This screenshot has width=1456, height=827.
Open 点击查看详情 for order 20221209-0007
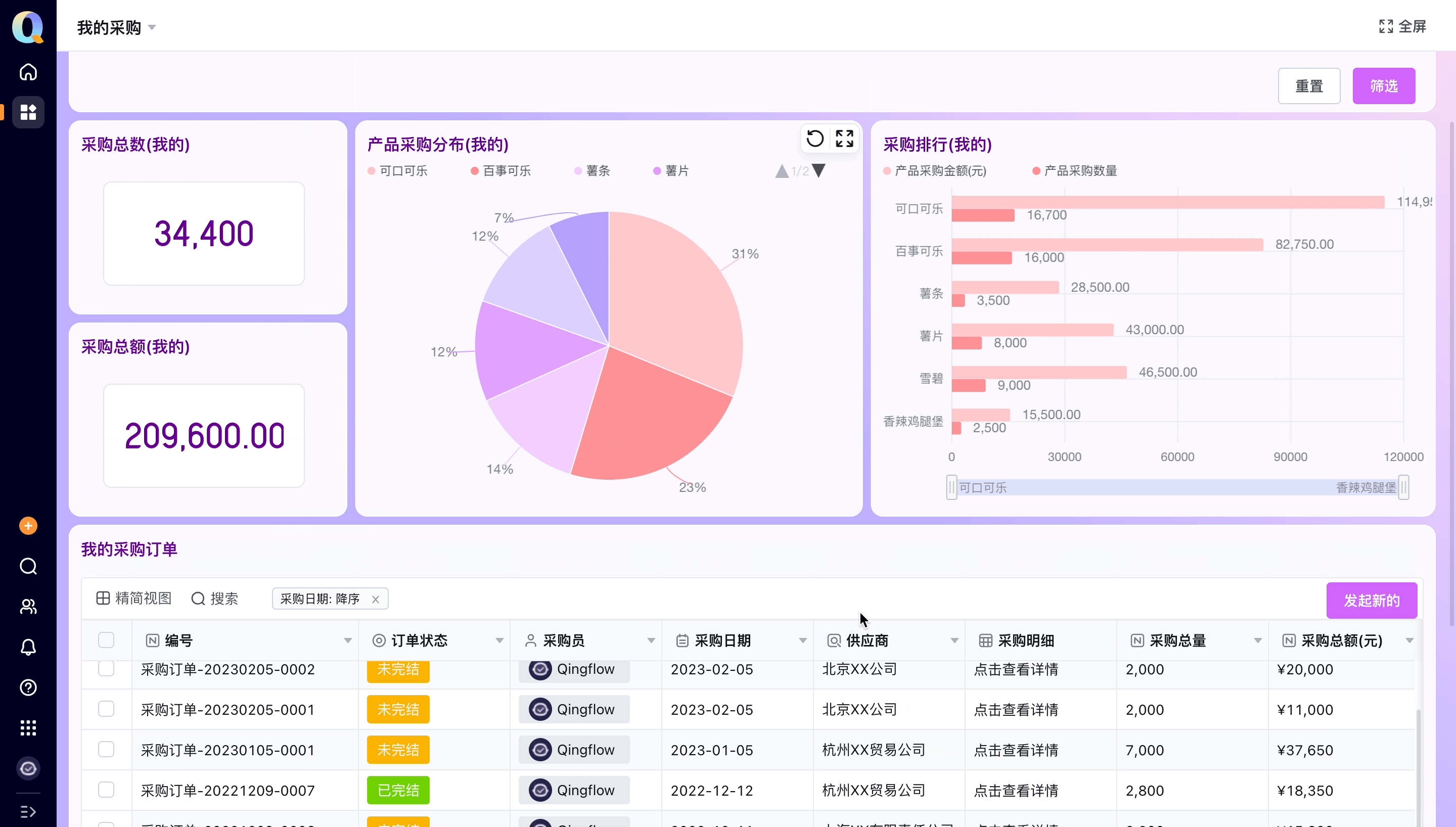coord(1016,790)
